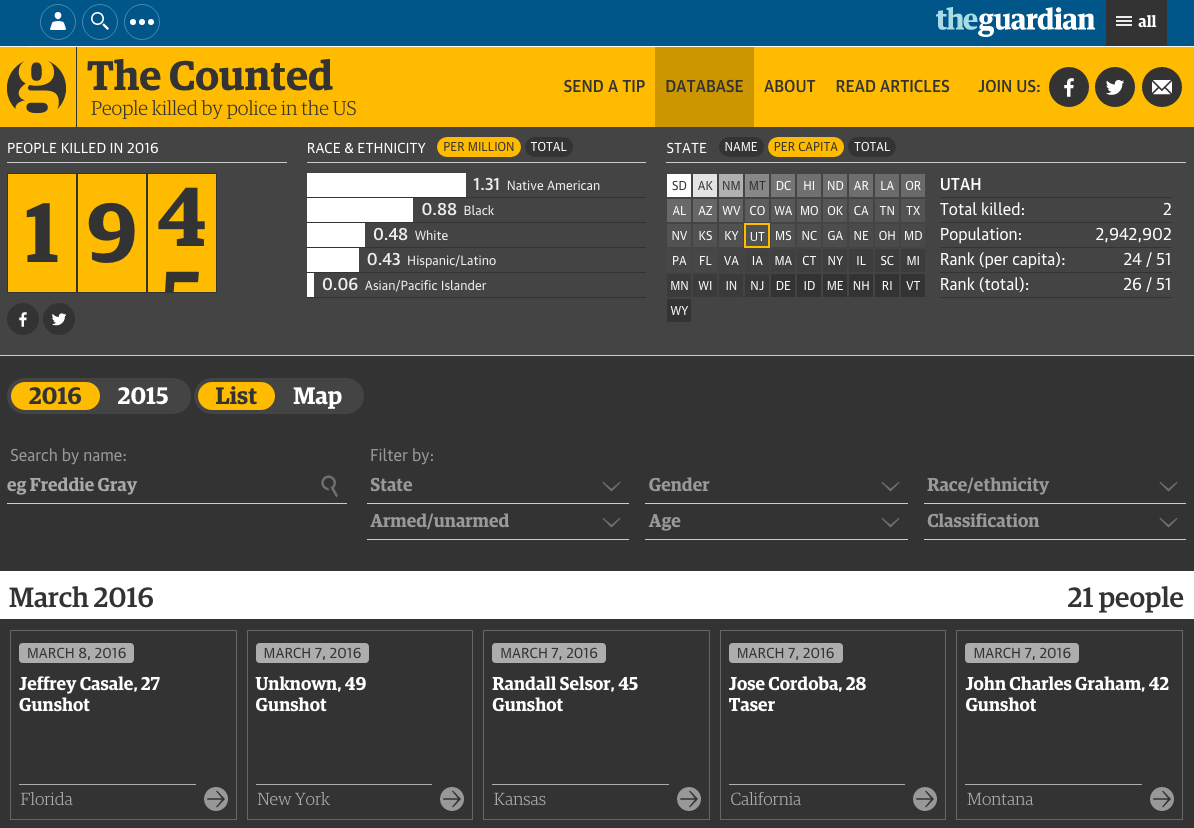Open the three-dots more options icon
Screen dimensions: 1194x828
coord(142,21)
